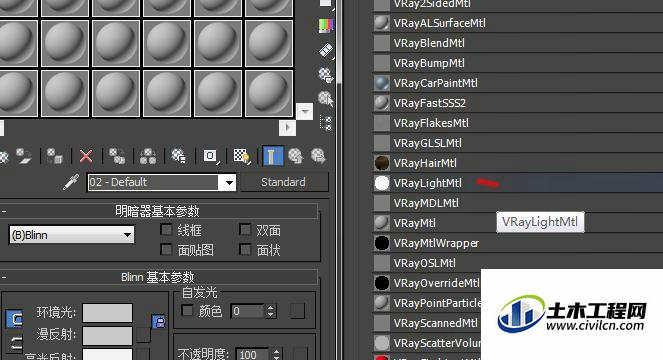Screen dimensions: 663x360
Task: Click 不透明度 opacity map button
Action: (300, 355)
